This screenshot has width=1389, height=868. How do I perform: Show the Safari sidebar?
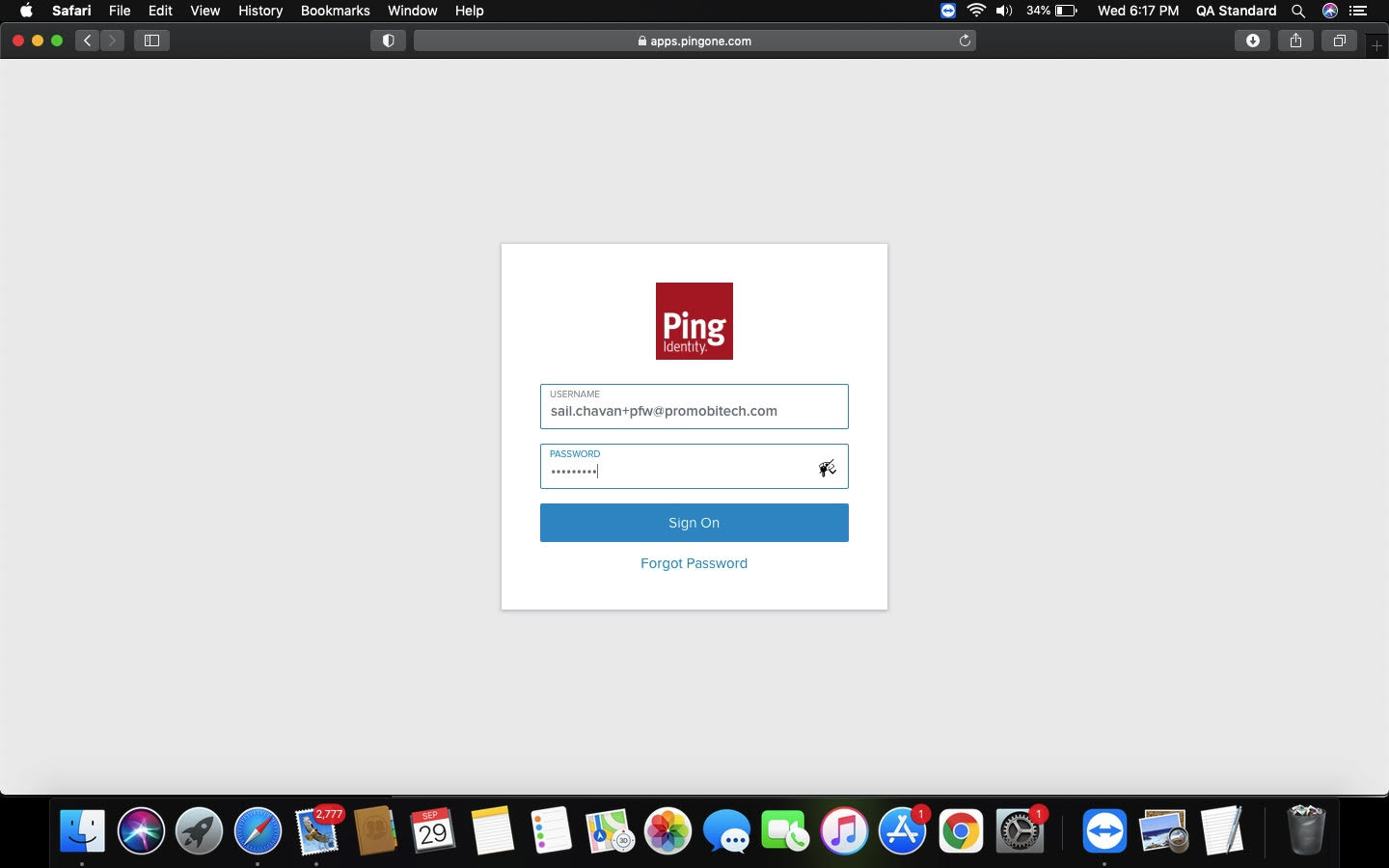(151, 41)
